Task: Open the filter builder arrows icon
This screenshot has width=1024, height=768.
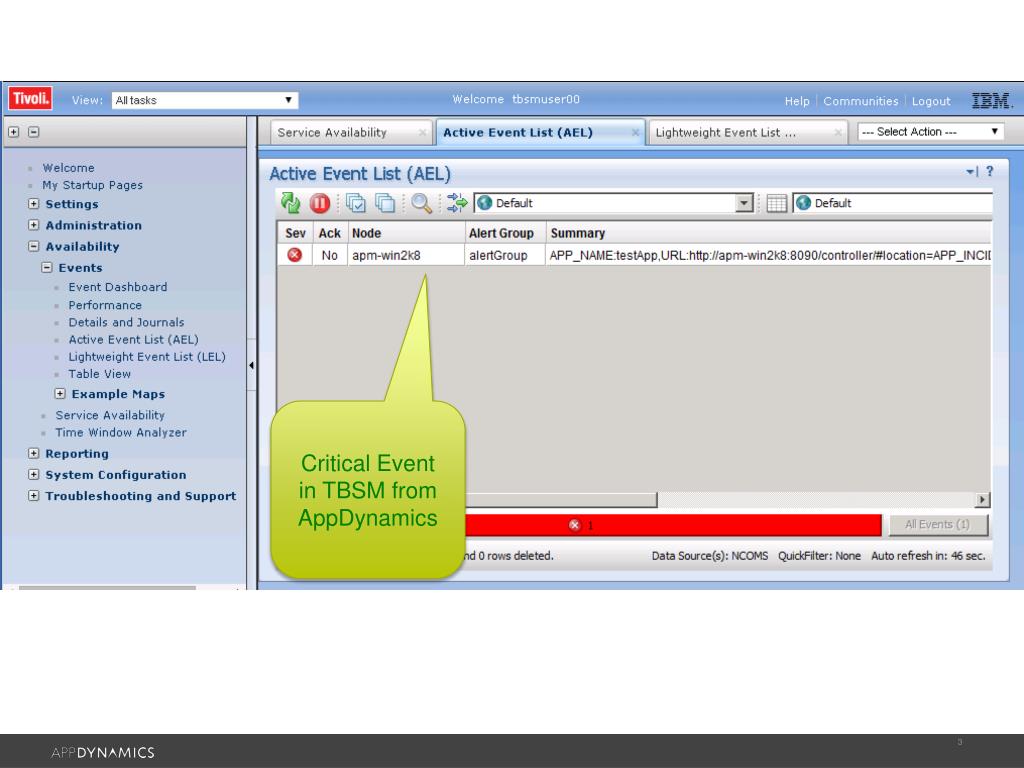Action: click(x=457, y=203)
